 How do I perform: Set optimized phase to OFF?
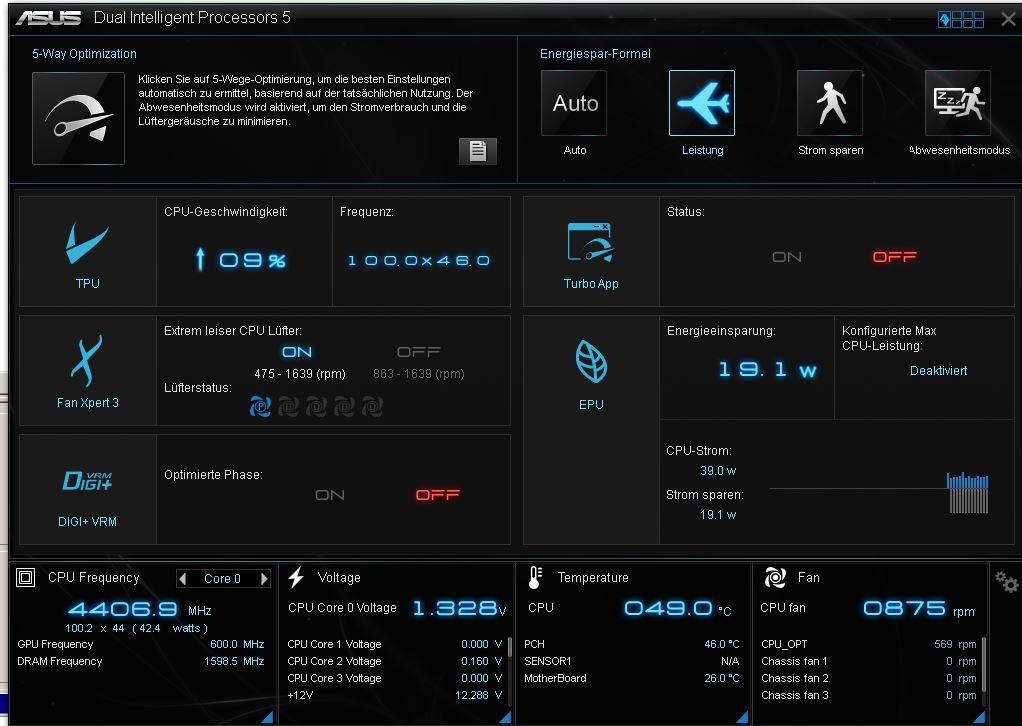point(438,495)
